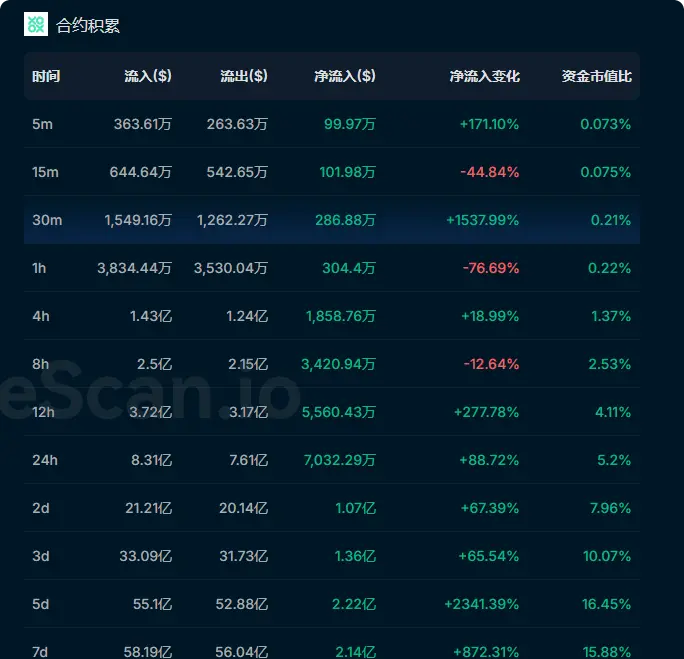The image size is (684, 659).
Task: Click the outflow value 3,530.04万
Action: 231,268
